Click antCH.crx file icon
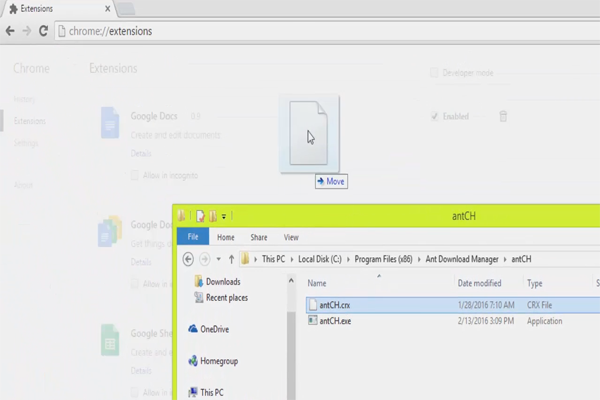The image size is (600, 400). [313, 305]
